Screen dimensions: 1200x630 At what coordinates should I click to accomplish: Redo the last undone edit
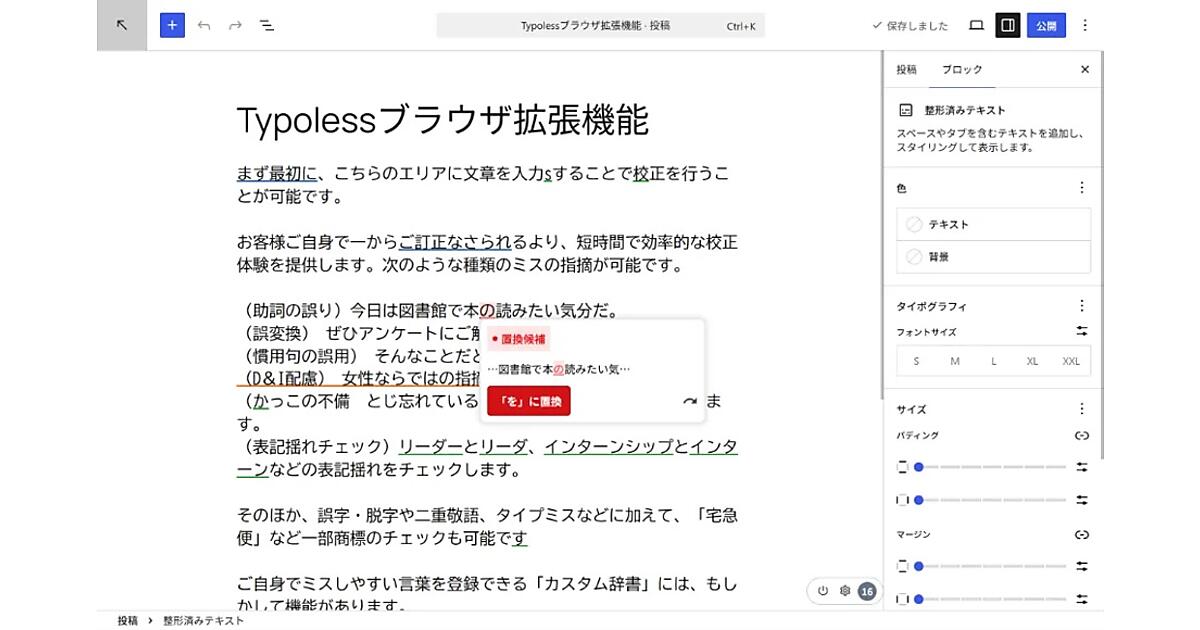click(235, 25)
